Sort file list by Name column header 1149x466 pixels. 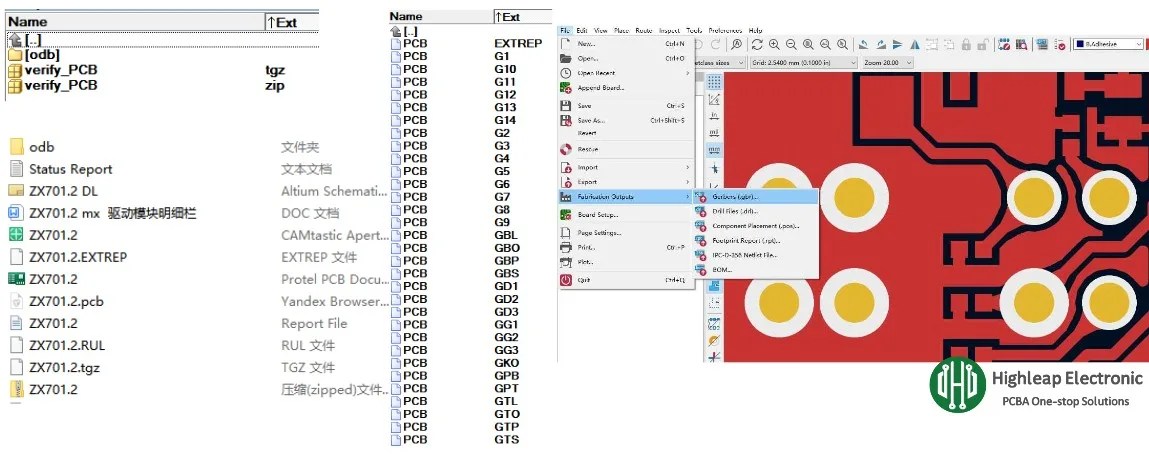pyautogui.click(x=136, y=22)
